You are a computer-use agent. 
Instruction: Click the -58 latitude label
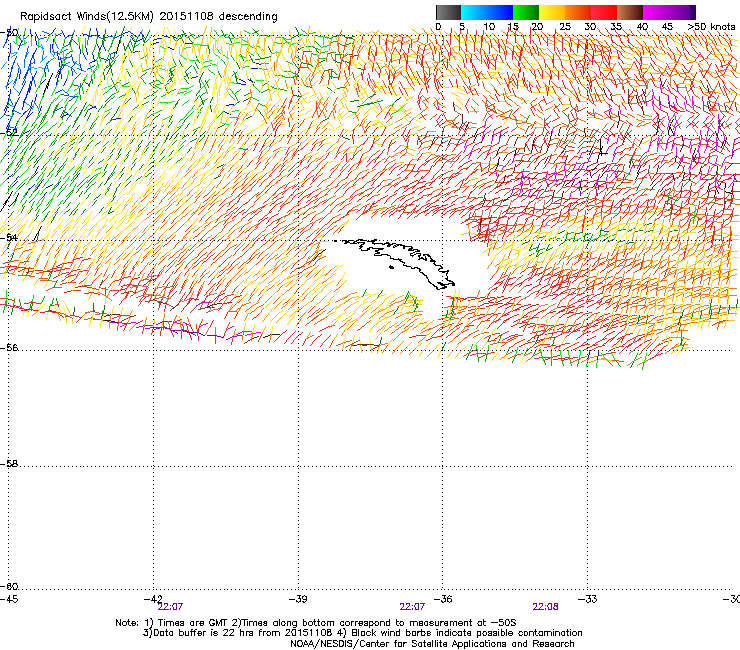[x=9, y=464]
